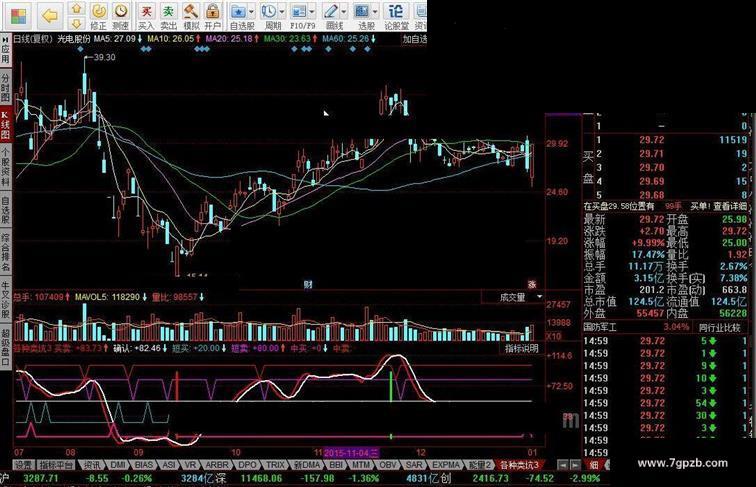The height and width of the screenshot is (487, 756).
Task: Open the colorful home menu icon
Action: pos(19,15)
